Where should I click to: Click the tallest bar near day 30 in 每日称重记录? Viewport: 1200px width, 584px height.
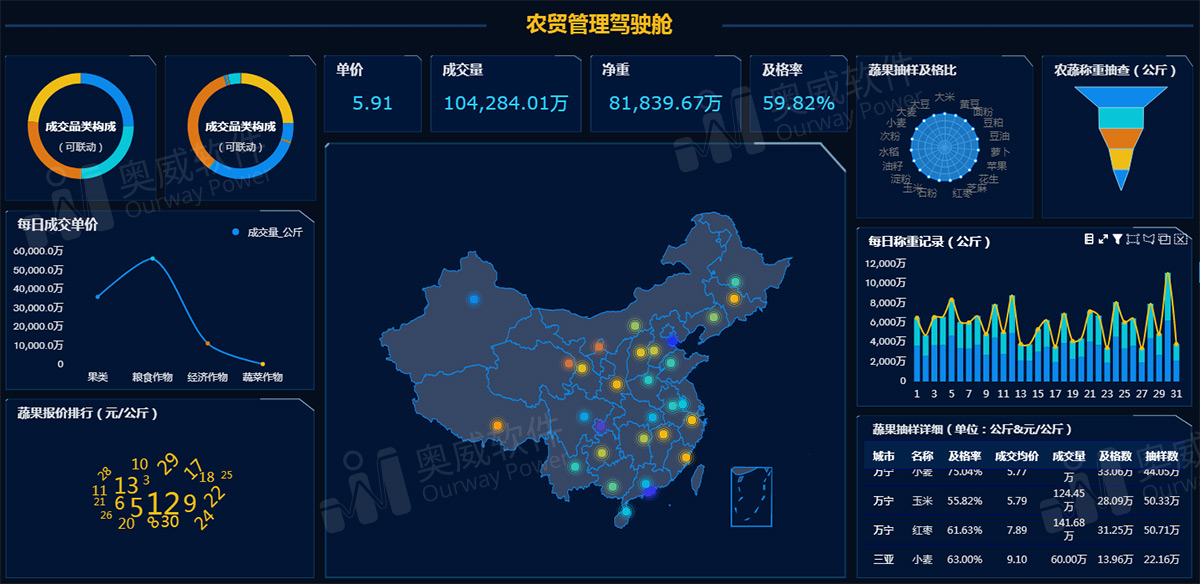click(1165, 320)
